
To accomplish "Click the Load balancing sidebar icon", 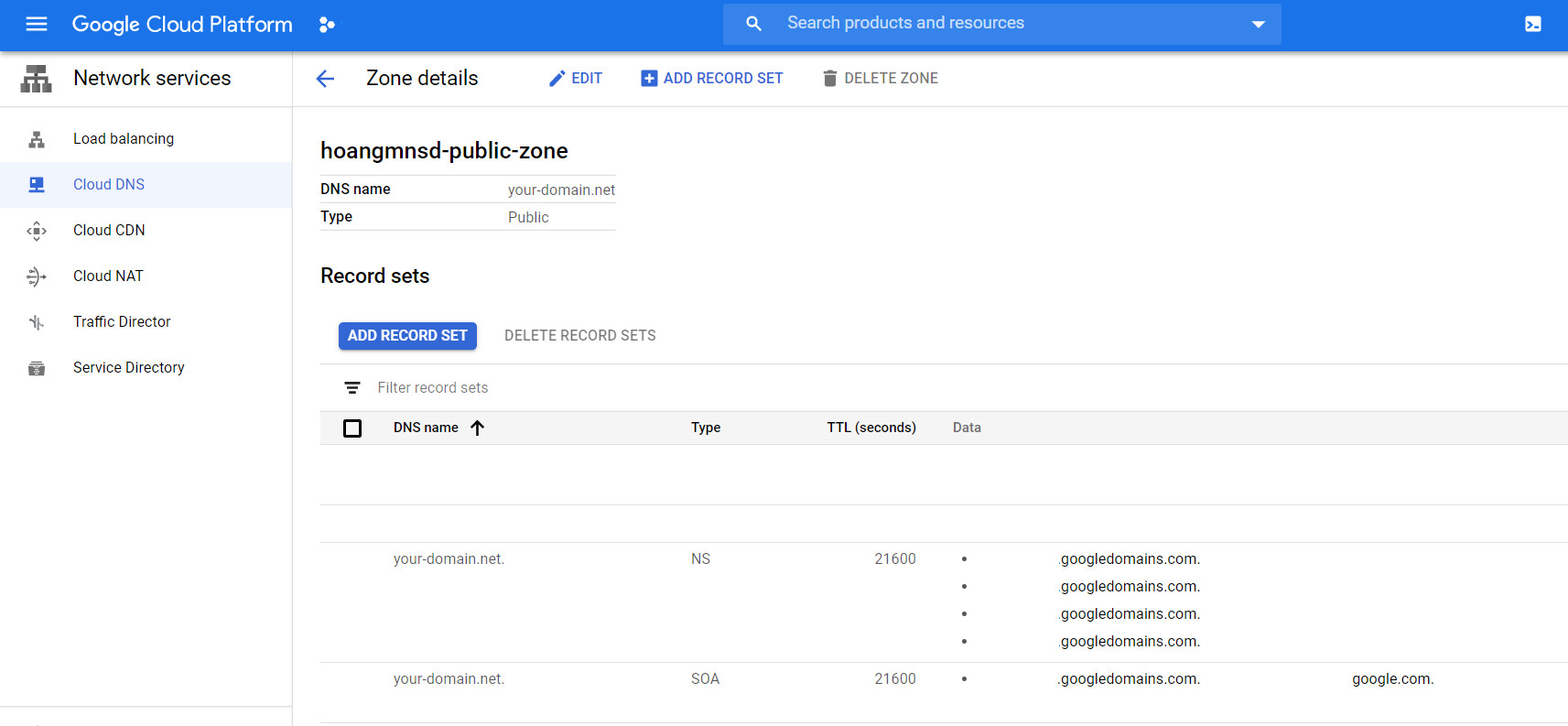I will click(x=37, y=139).
